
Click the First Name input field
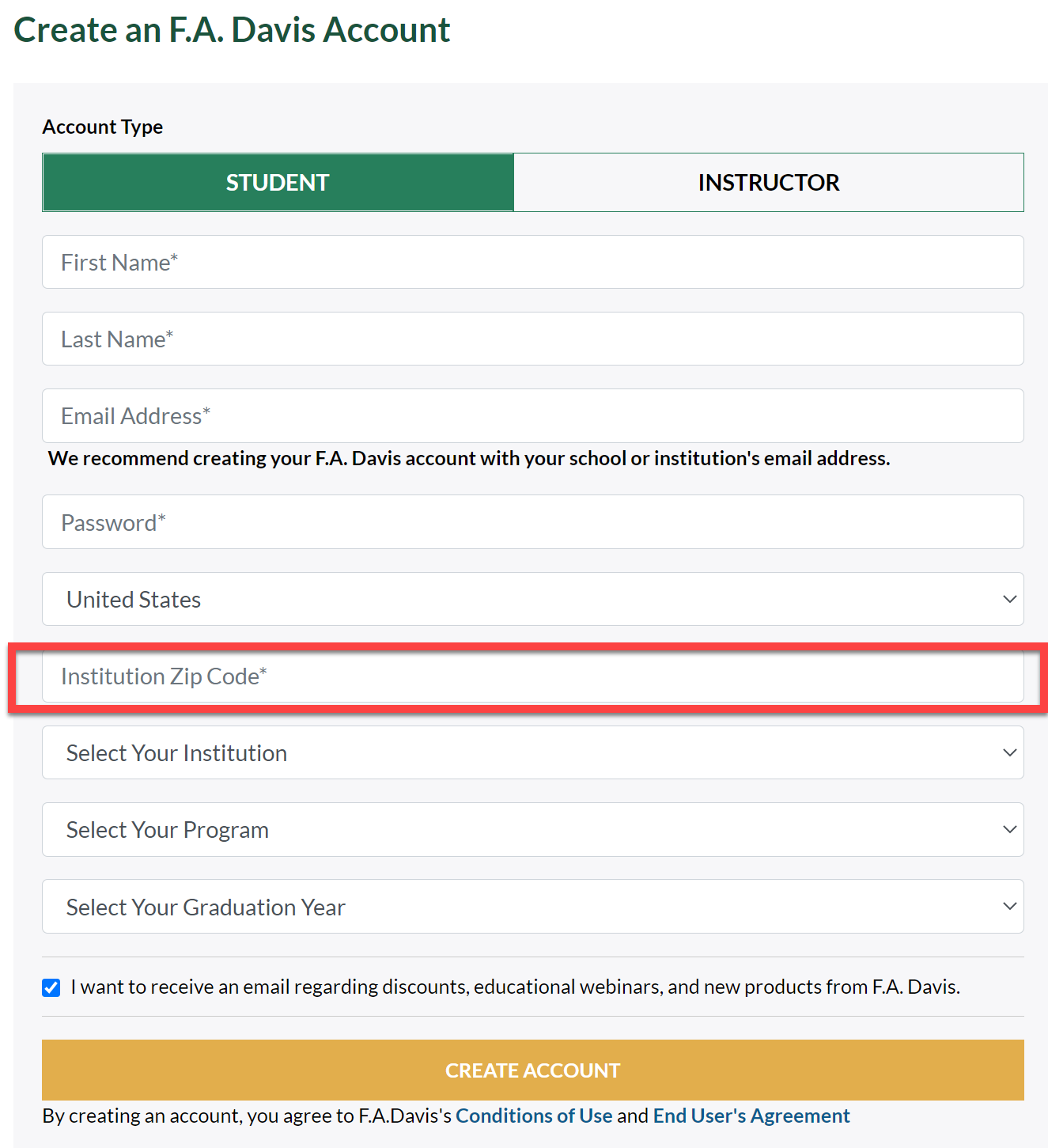(x=532, y=263)
